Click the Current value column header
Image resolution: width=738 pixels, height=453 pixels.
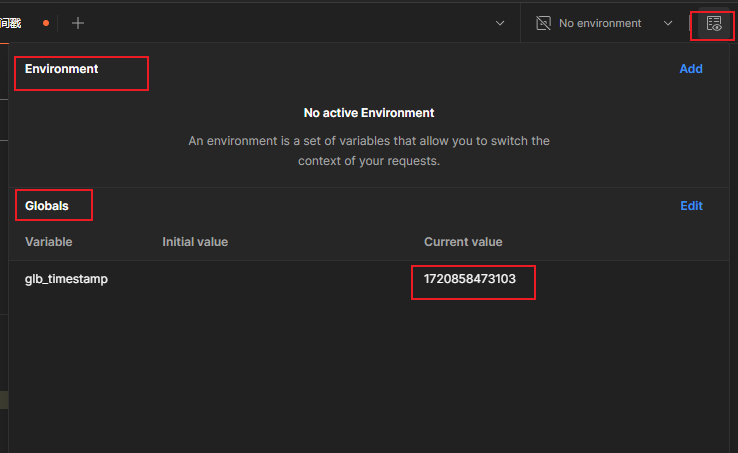point(463,242)
